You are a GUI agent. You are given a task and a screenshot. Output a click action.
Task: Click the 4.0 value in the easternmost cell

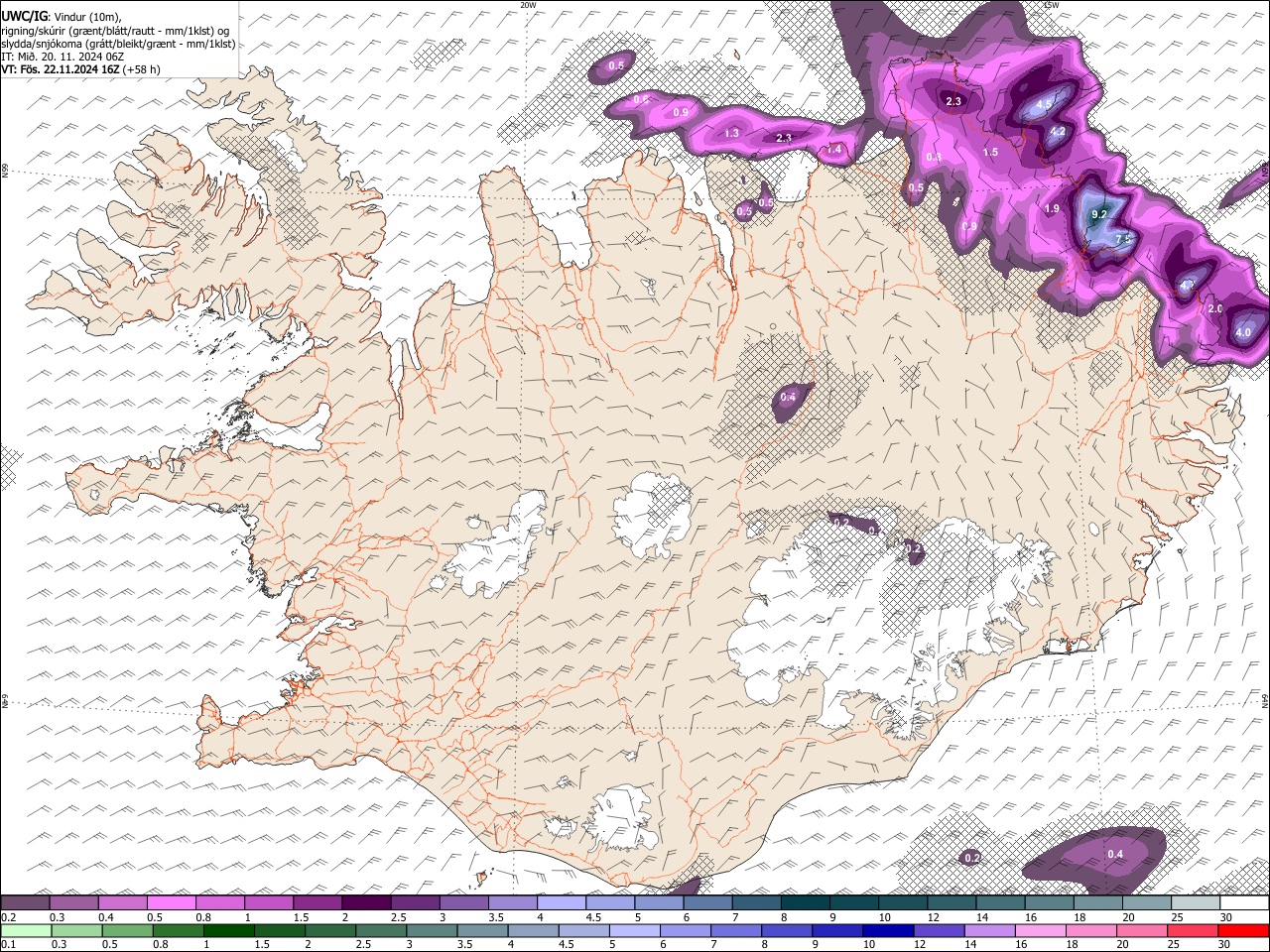click(1242, 333)
